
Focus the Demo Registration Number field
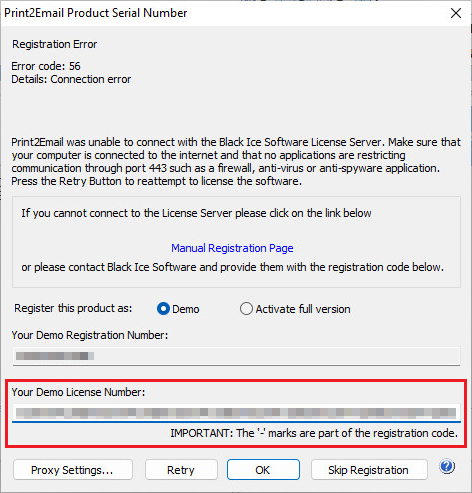coord(236,356)
